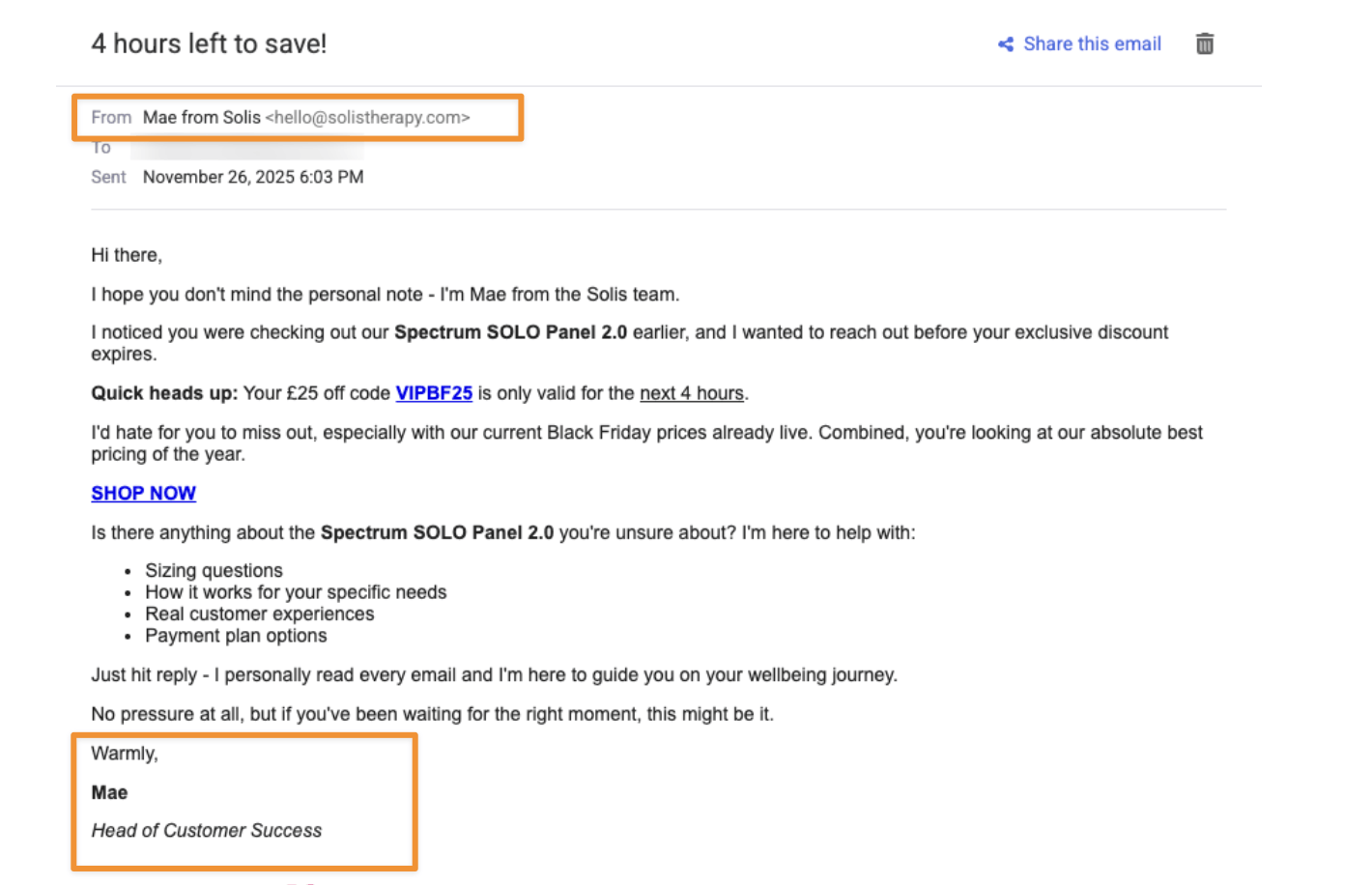The width and height of the screenshot is (1372, 885).
Task: Click the Head of Customer Success signature title
Action: point(206,831)
